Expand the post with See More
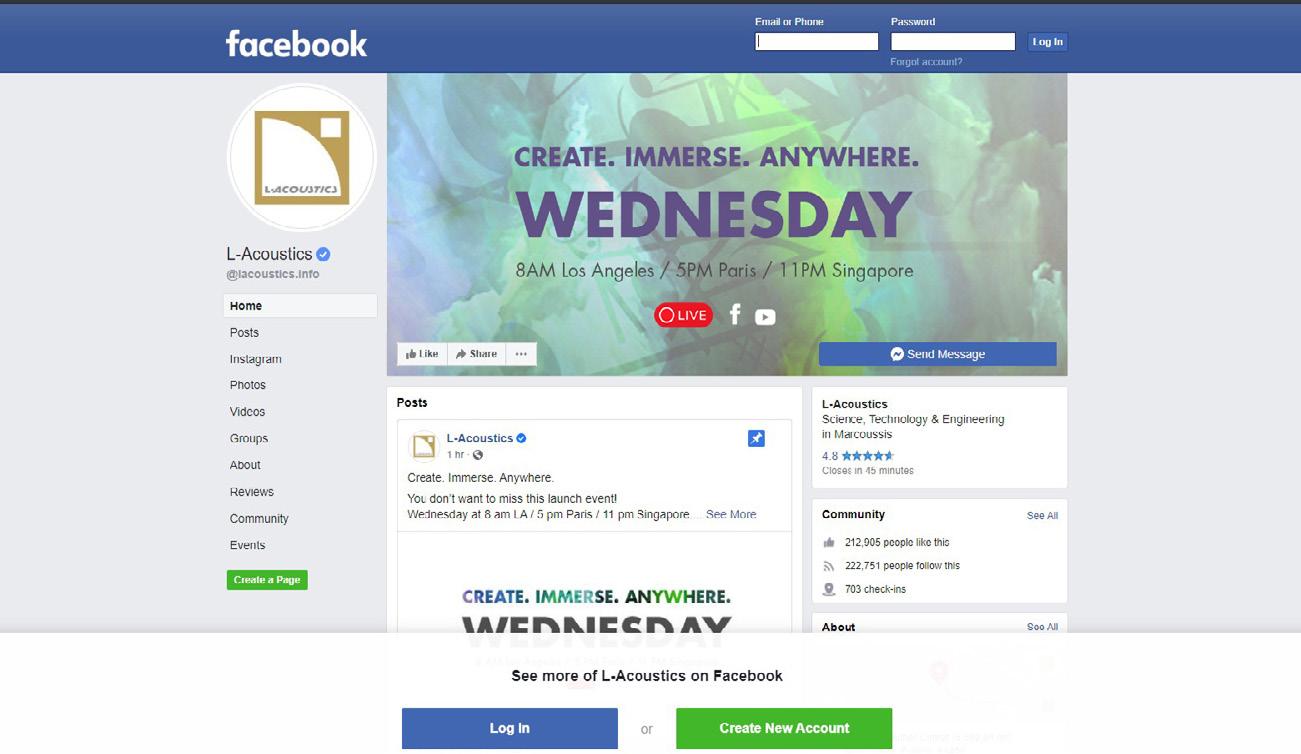The height and width of the screenshot is (754, 1301). 731,514
